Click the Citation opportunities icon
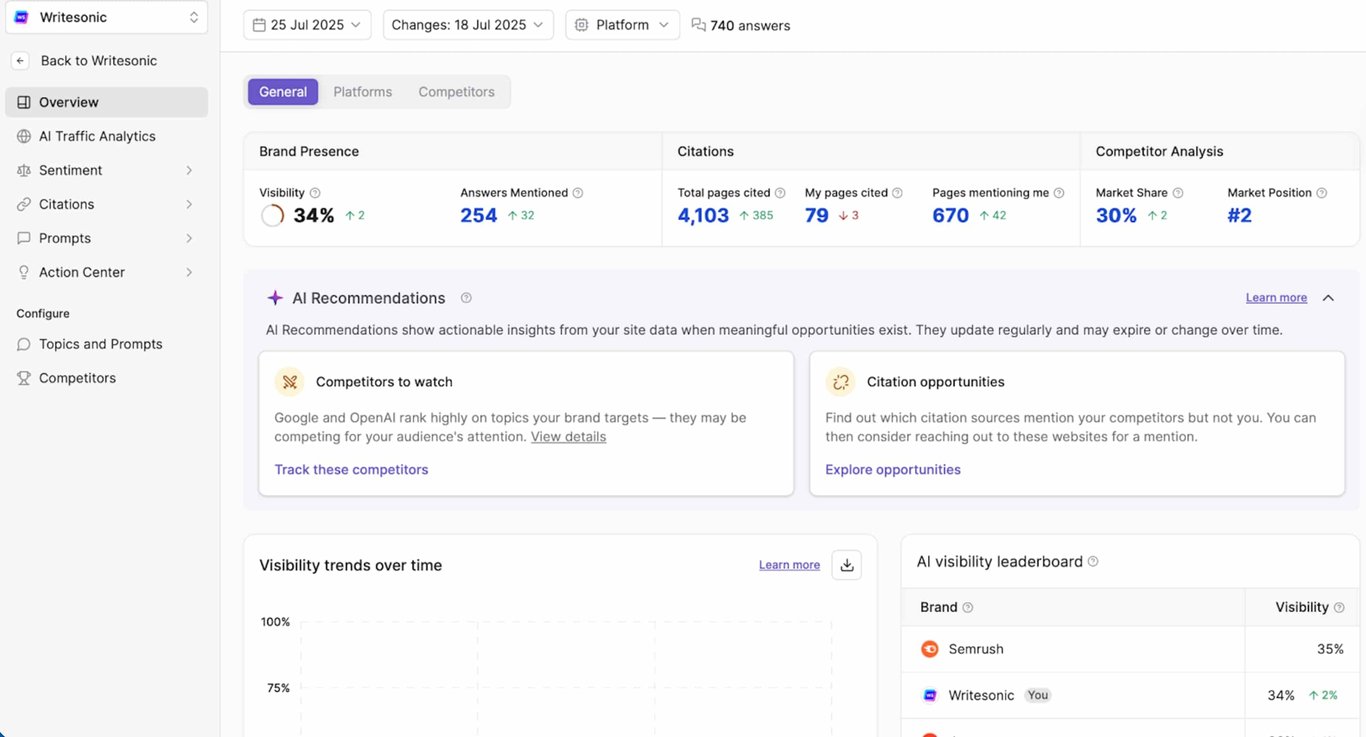Image resolution: width=1366 pixels, height=737 pixels. tap(841, 382)
